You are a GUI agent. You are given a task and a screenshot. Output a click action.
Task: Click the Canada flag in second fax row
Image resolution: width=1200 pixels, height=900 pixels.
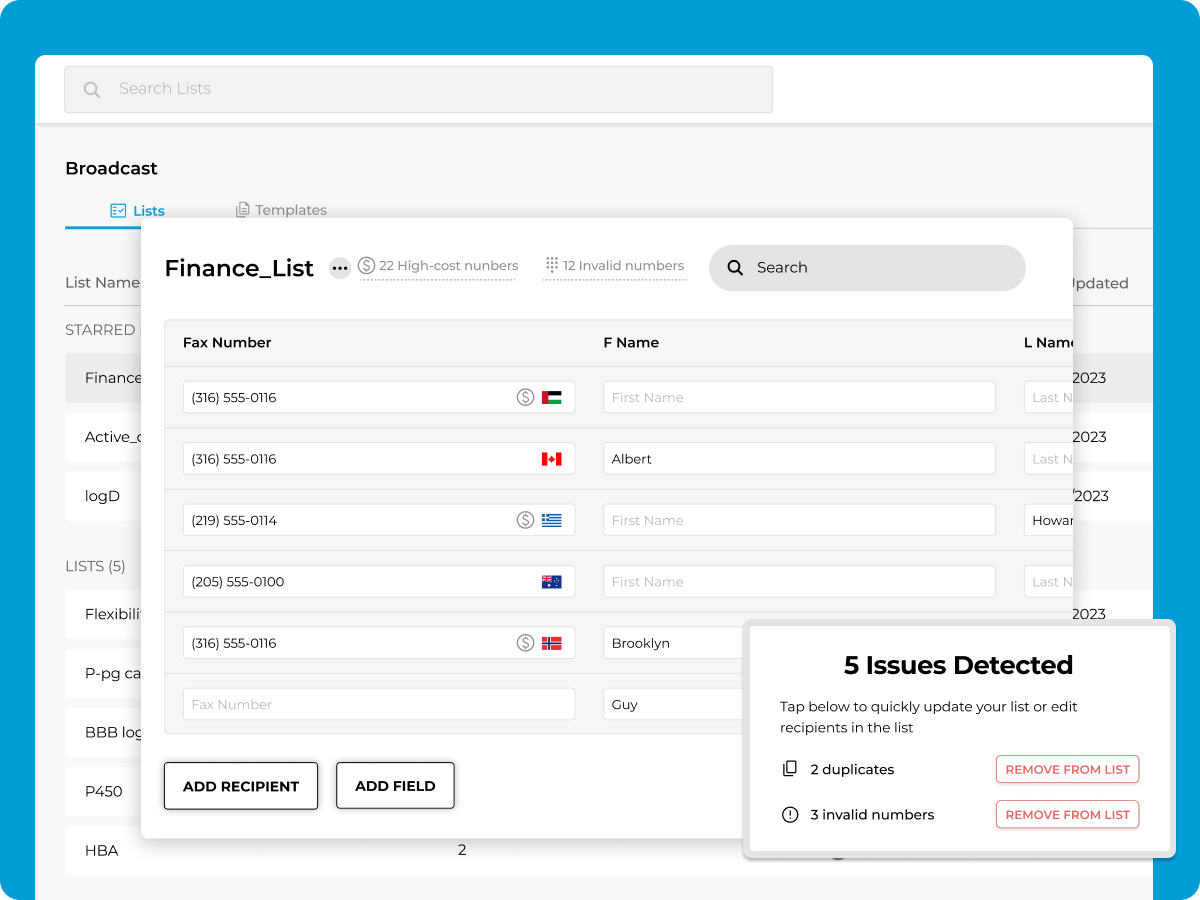pyautogui.click(x=551, y=459)
